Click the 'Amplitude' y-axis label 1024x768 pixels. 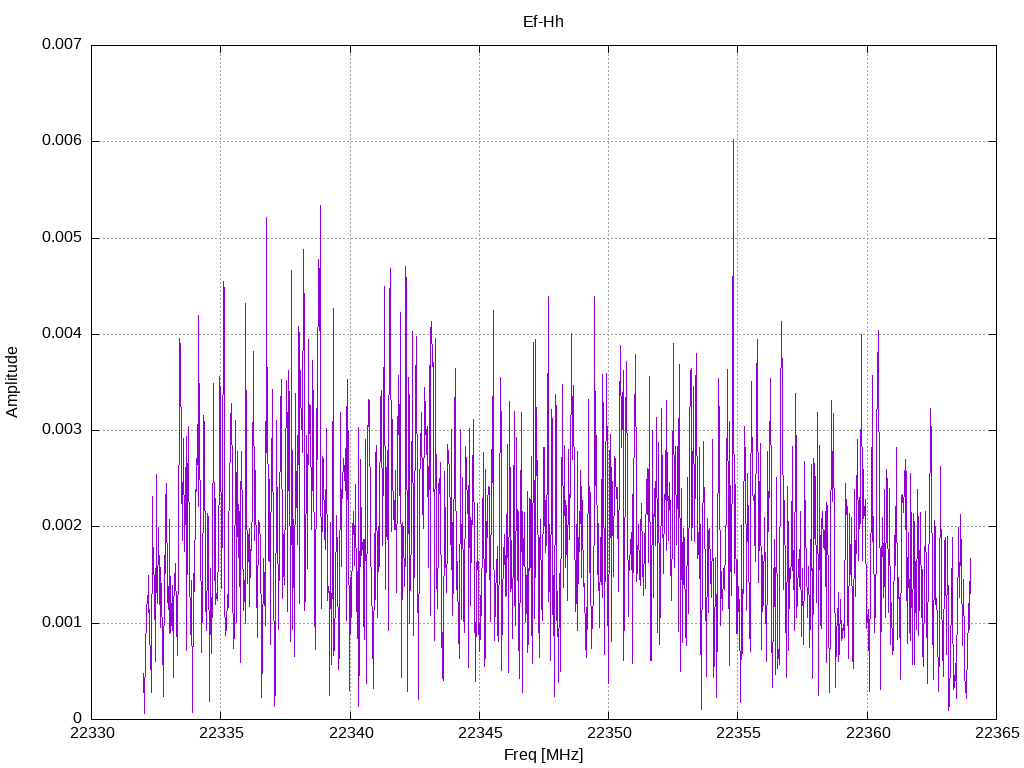tap(12, 382)
